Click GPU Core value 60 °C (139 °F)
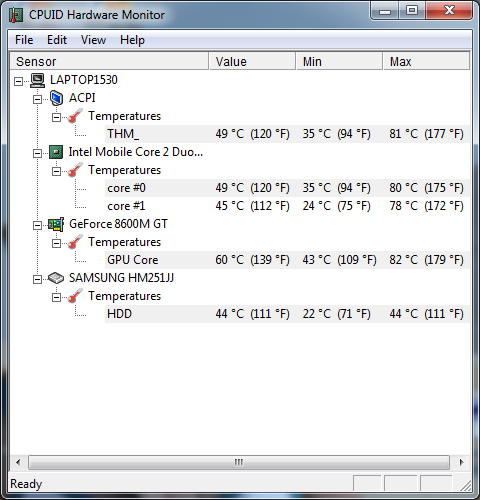 (x=252, y=260)
